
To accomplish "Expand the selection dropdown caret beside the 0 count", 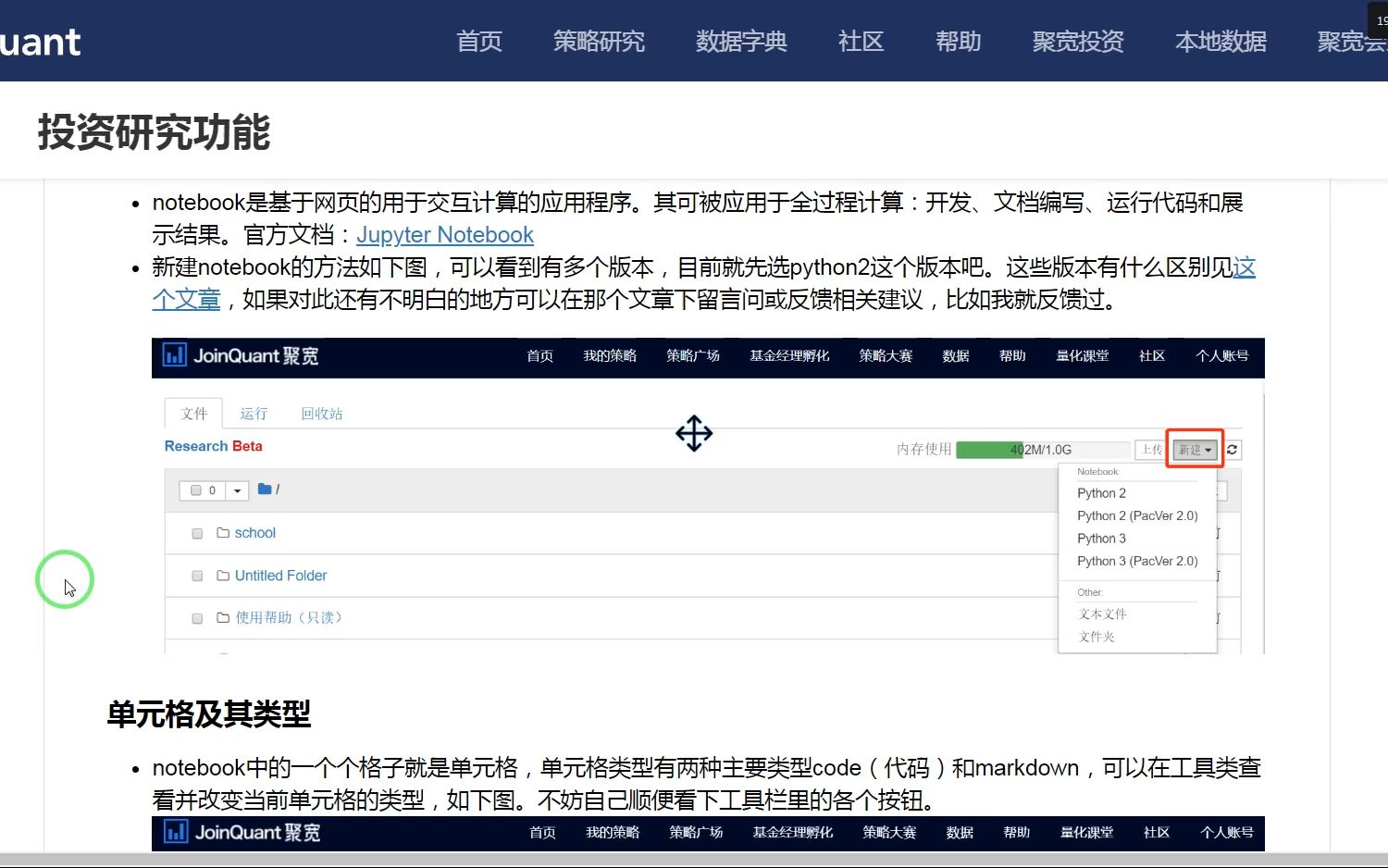I will [238, 490].
